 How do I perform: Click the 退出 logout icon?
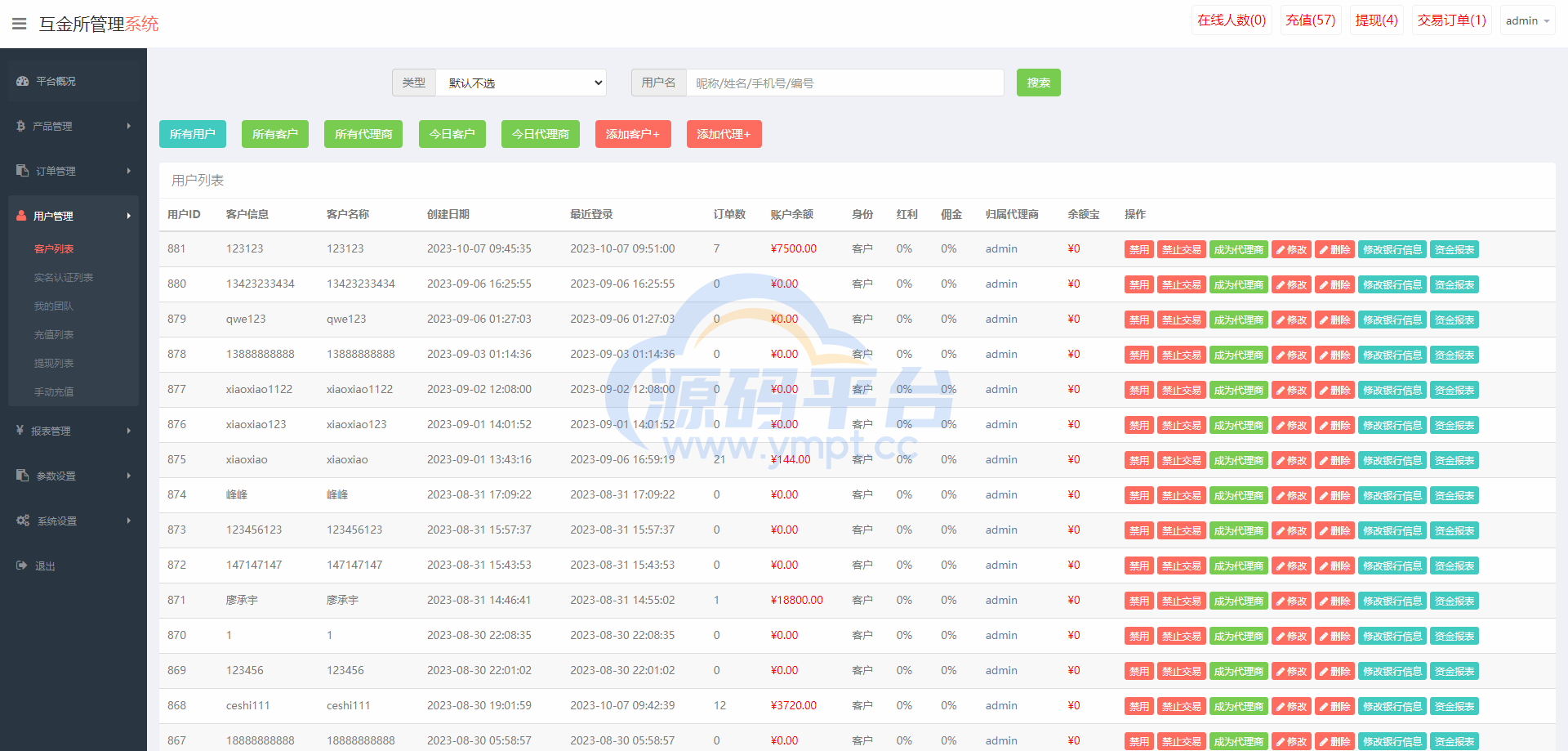coord(22,565)
